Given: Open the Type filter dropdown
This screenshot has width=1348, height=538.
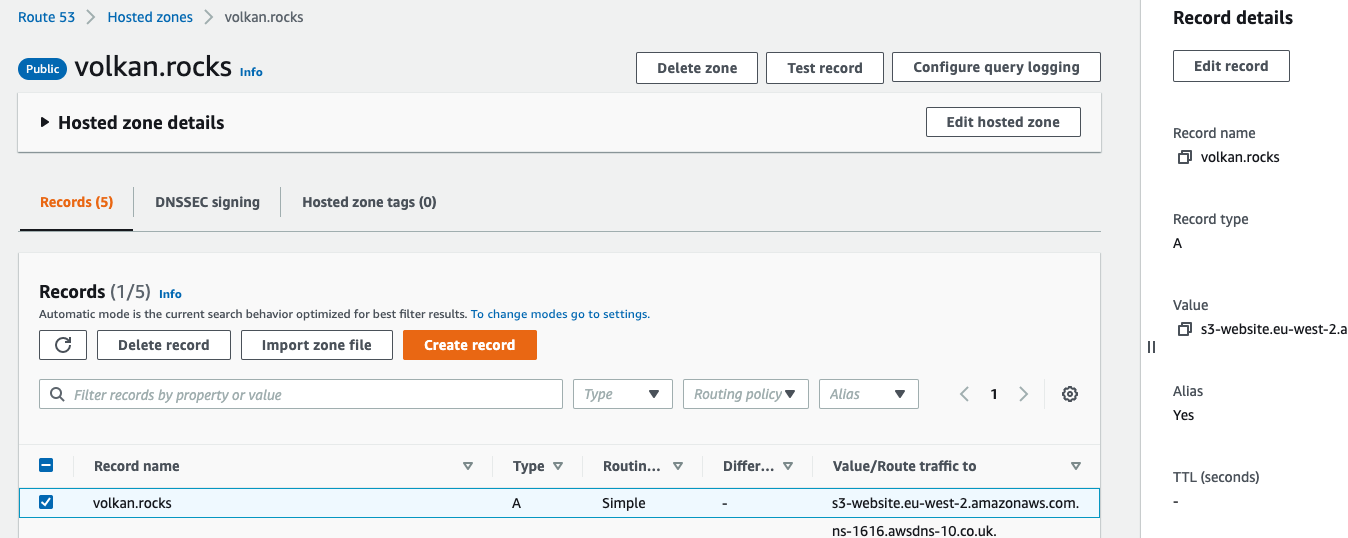Looking at the screenshot, I should point(622,394).
